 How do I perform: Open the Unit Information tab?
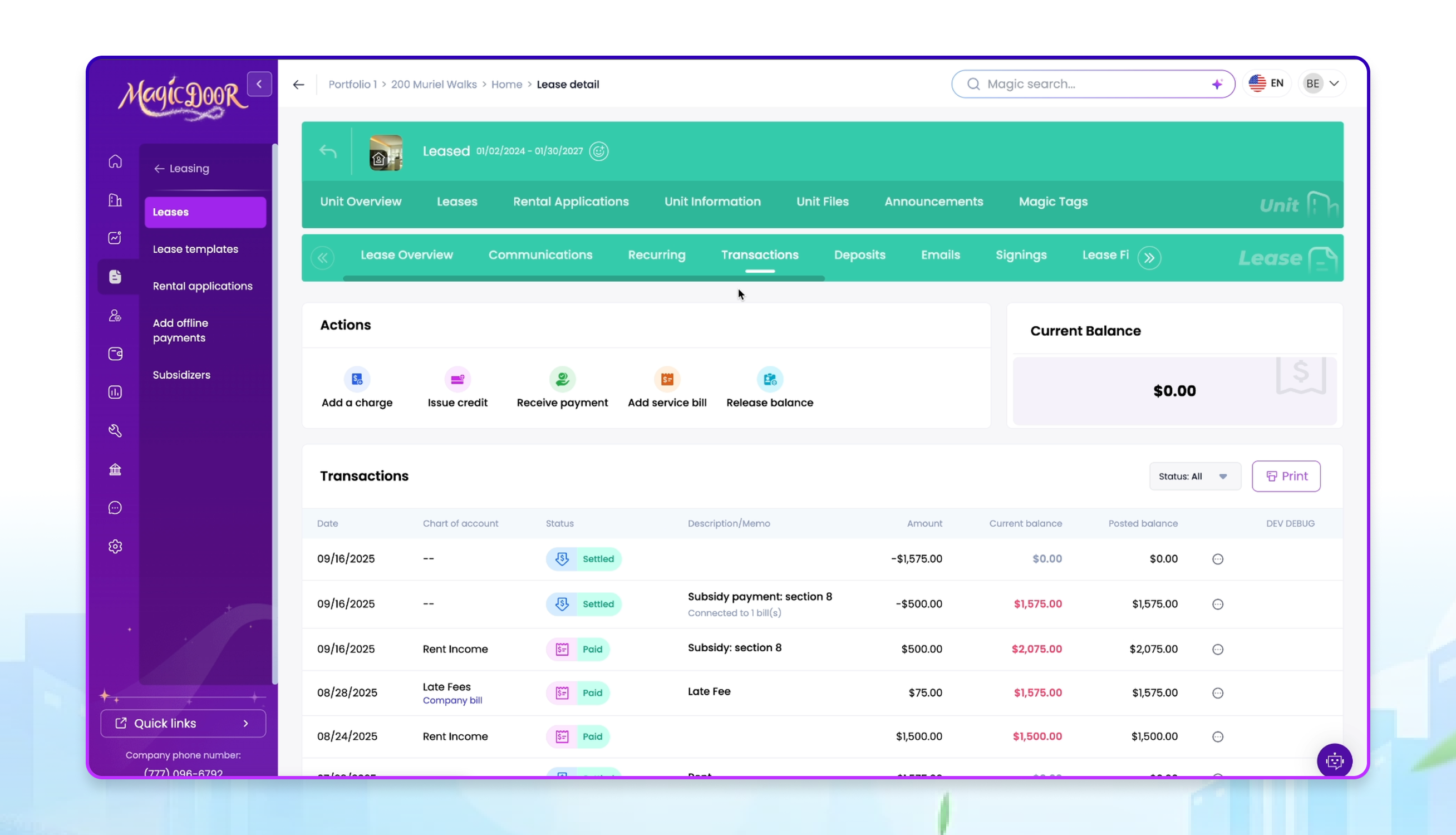tap(712, 202)
